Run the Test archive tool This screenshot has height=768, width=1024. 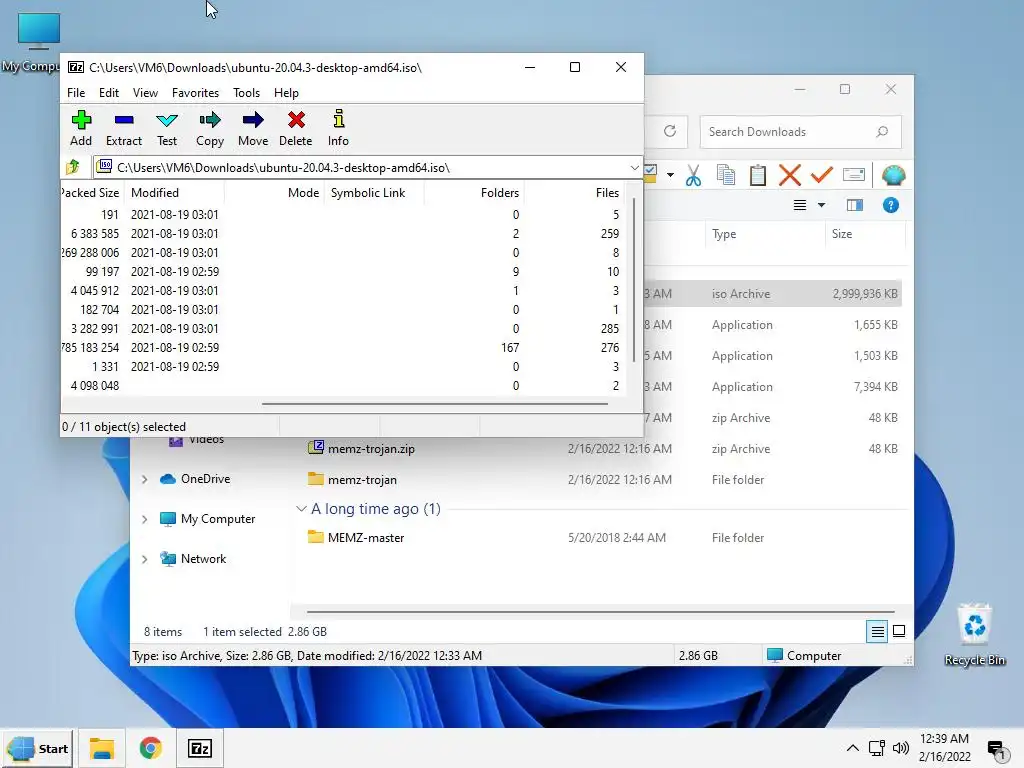point(167,128)
